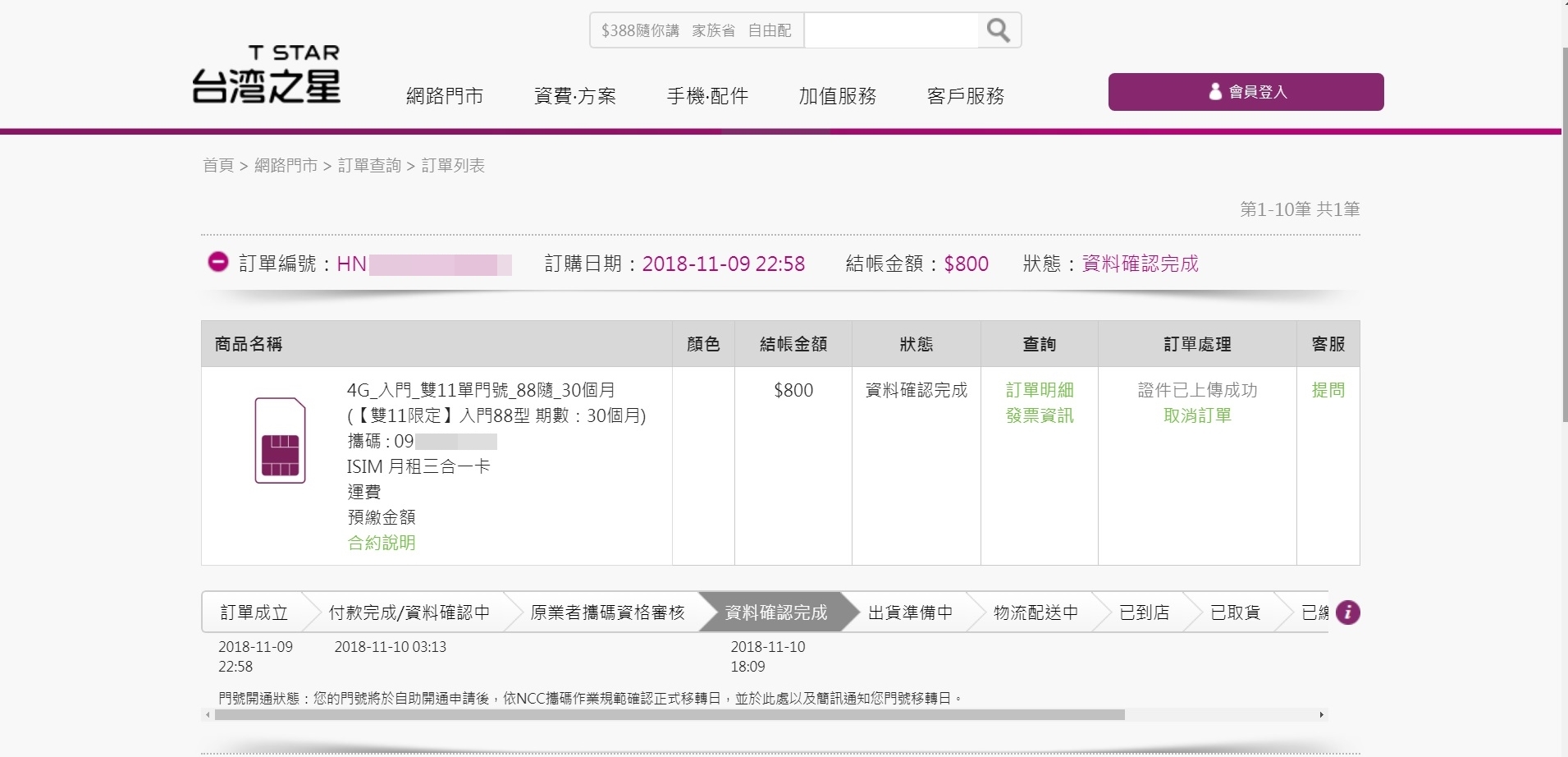1568x757 pixels.
Task: Click the ISIM 月租三合一卡 text
Action: tap(418, 466)
